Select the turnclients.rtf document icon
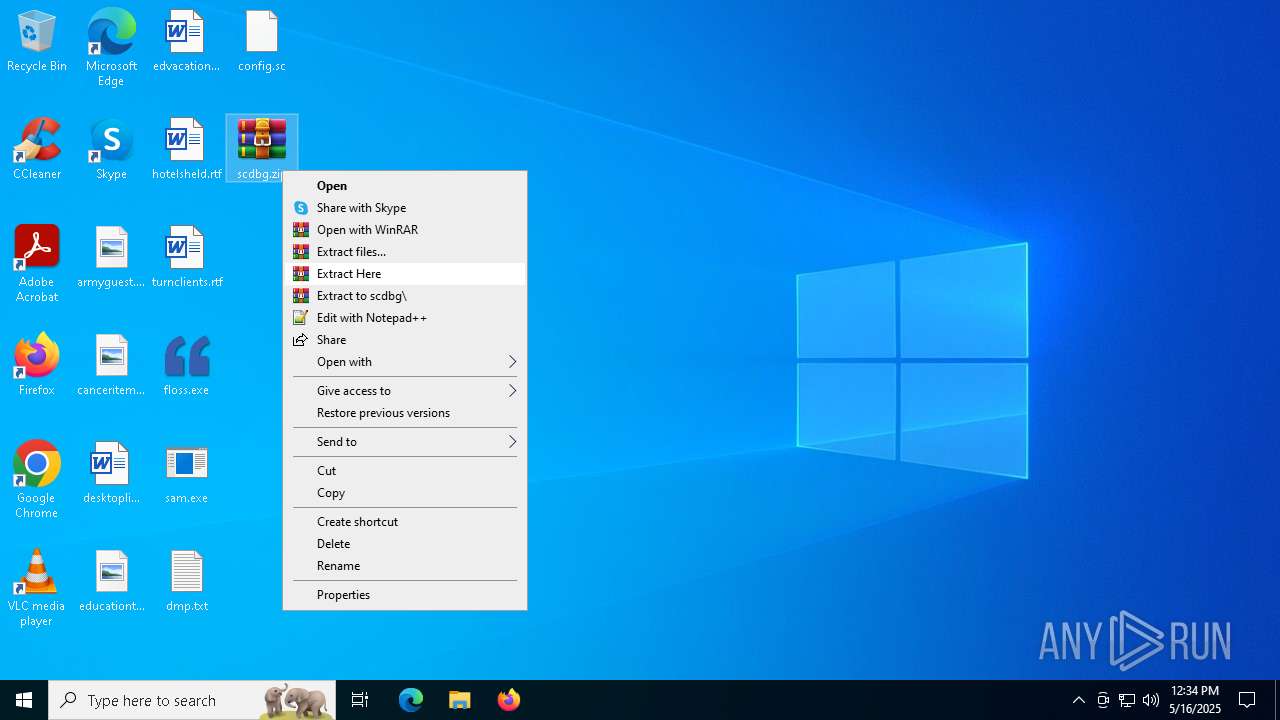Viewport: 1280px width, 720px height. click(186, 258)
